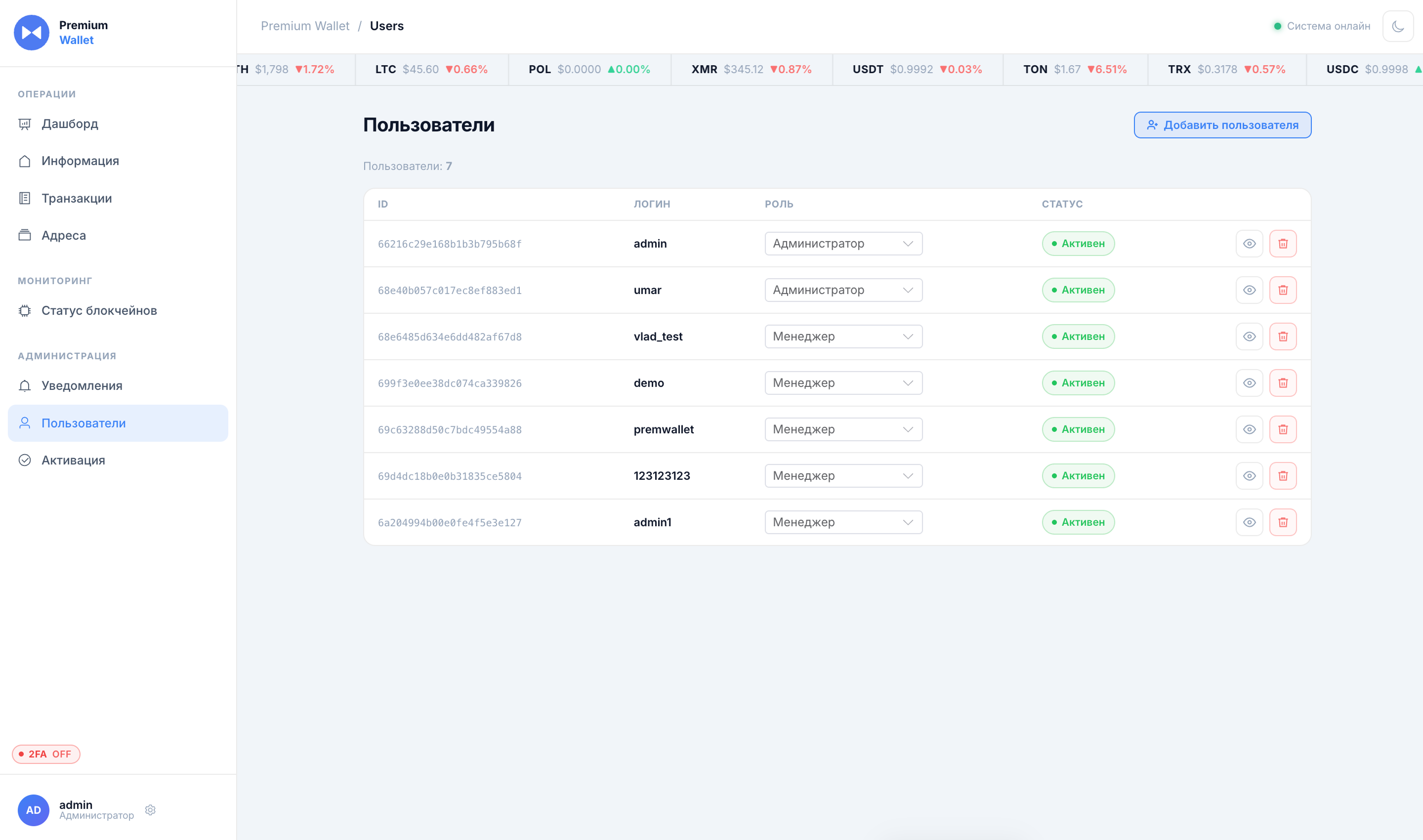1423x840 pixels.
Task: Expand premwallet role dropdown
Action: tap(843, 429)
